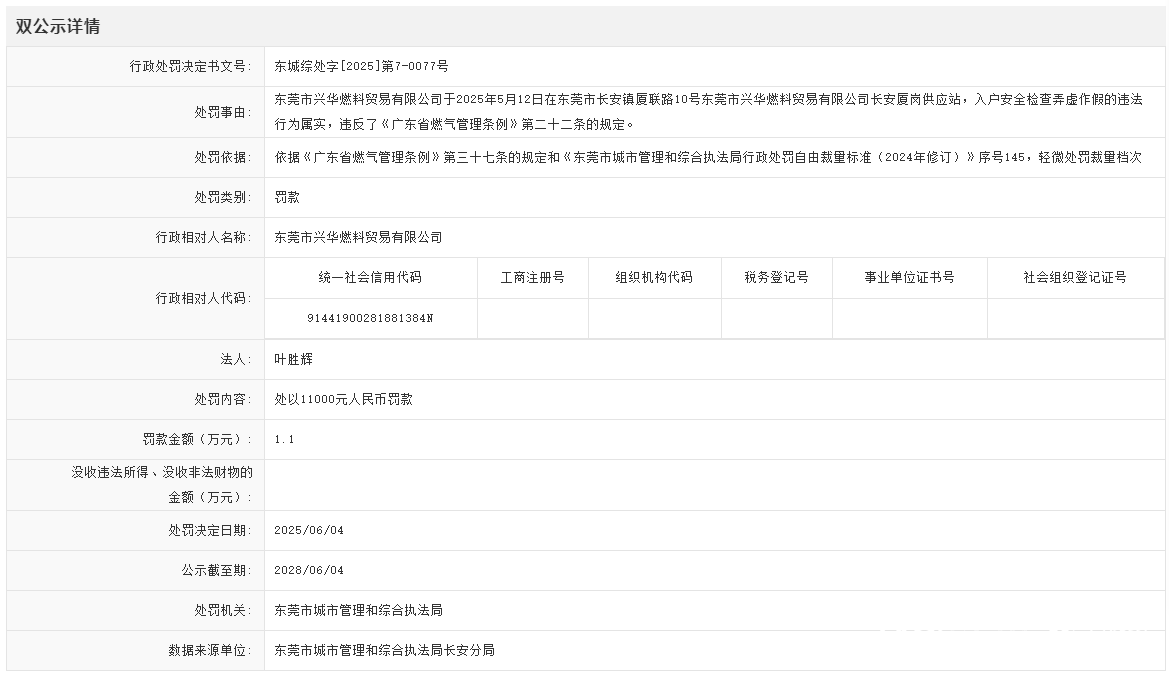Screen dimensions: 1169x679
Task: Click the 处罚事由 description text
Action: coord(708,112)
